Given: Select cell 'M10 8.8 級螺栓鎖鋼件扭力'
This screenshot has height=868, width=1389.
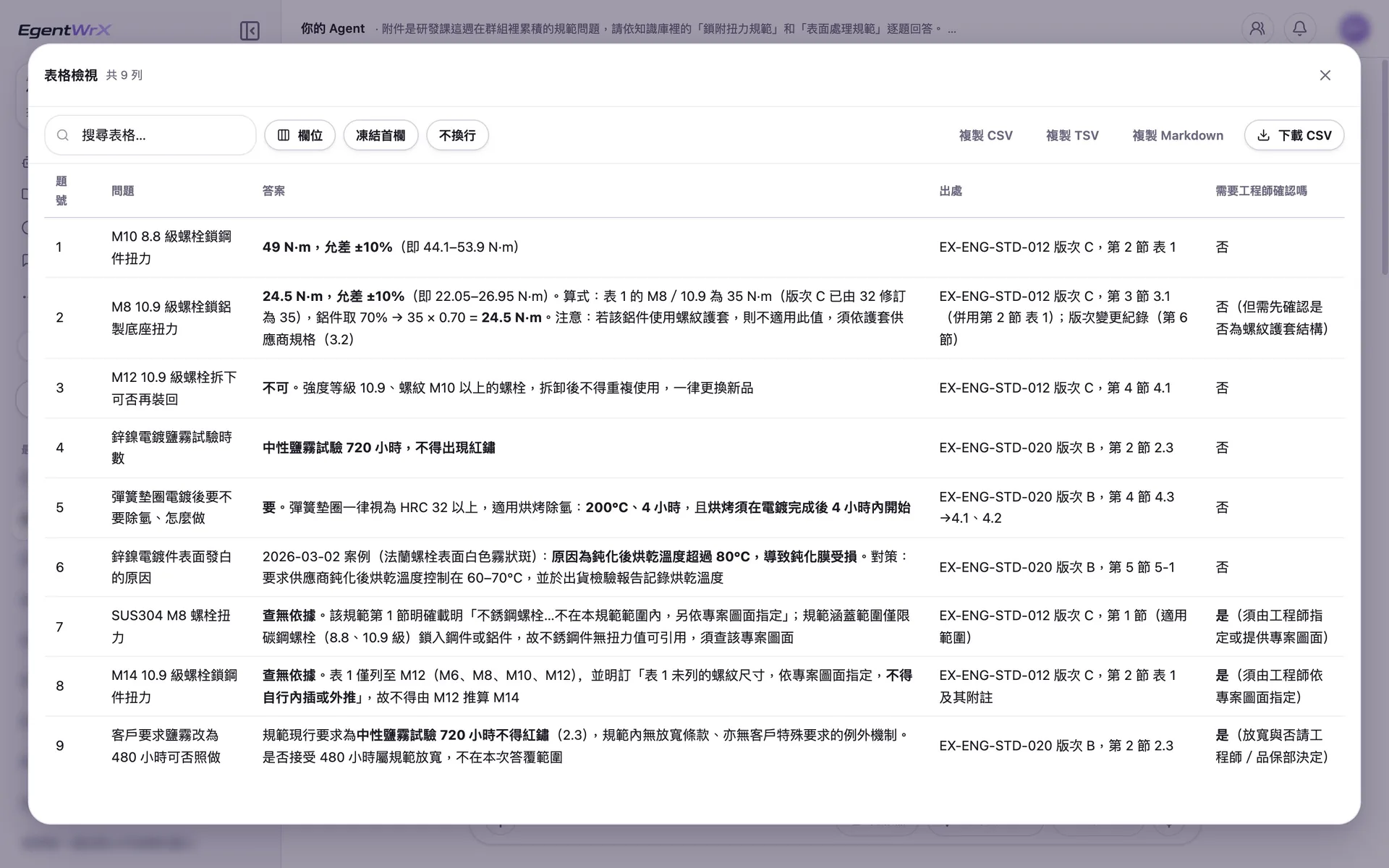Looking at the screenshot, I should point(172,247).
